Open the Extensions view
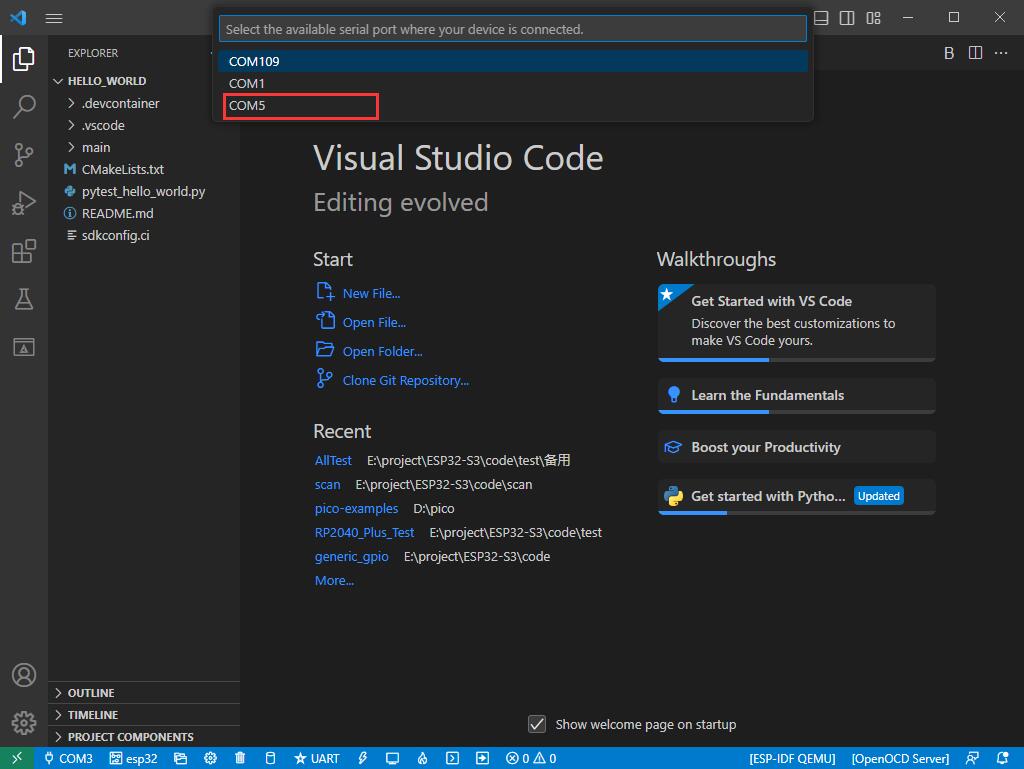The width and height of the screenshot is (1024, 769). (x=24, y=251)
